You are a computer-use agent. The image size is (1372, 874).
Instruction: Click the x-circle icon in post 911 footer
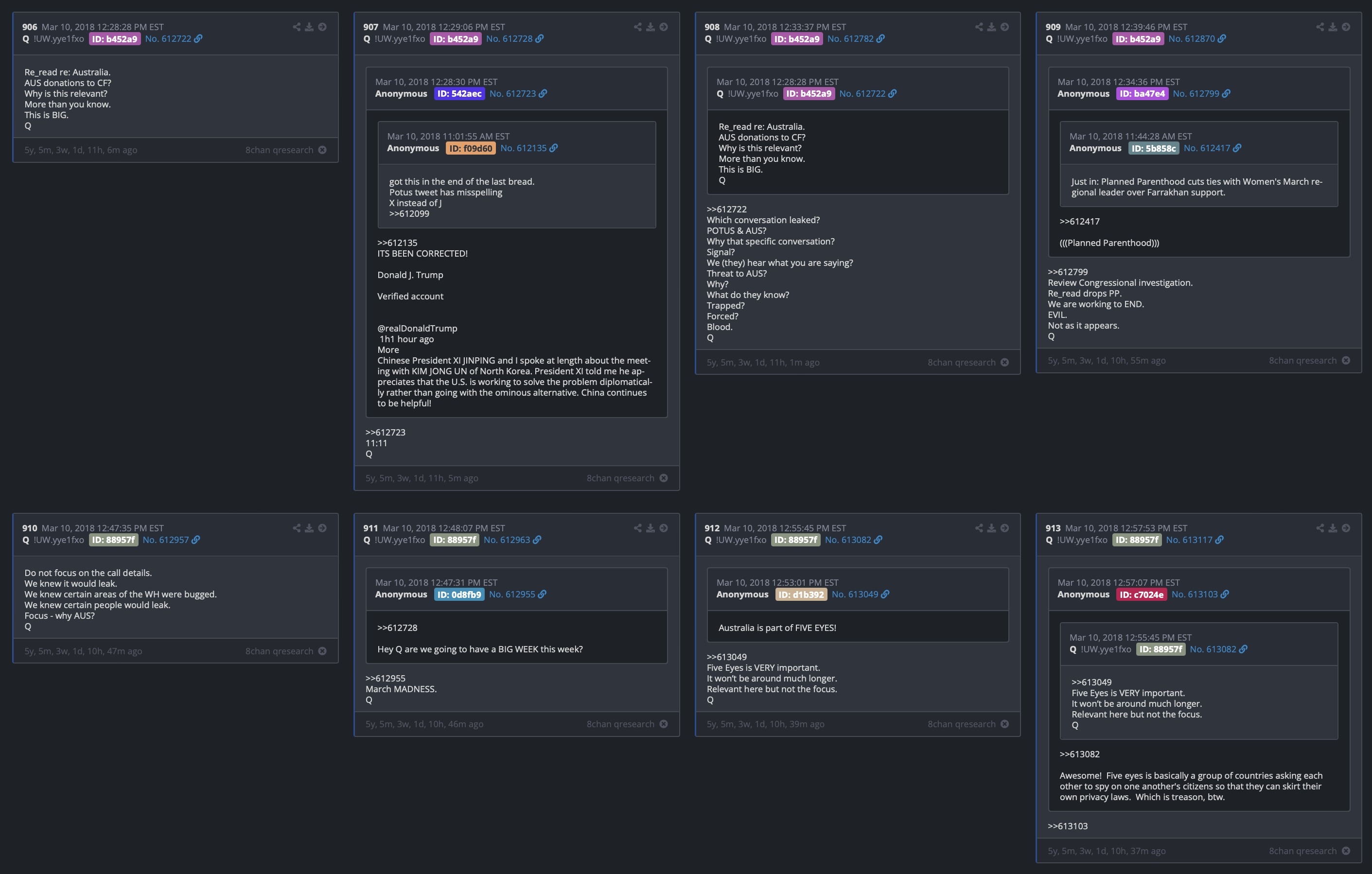[664, 724]
